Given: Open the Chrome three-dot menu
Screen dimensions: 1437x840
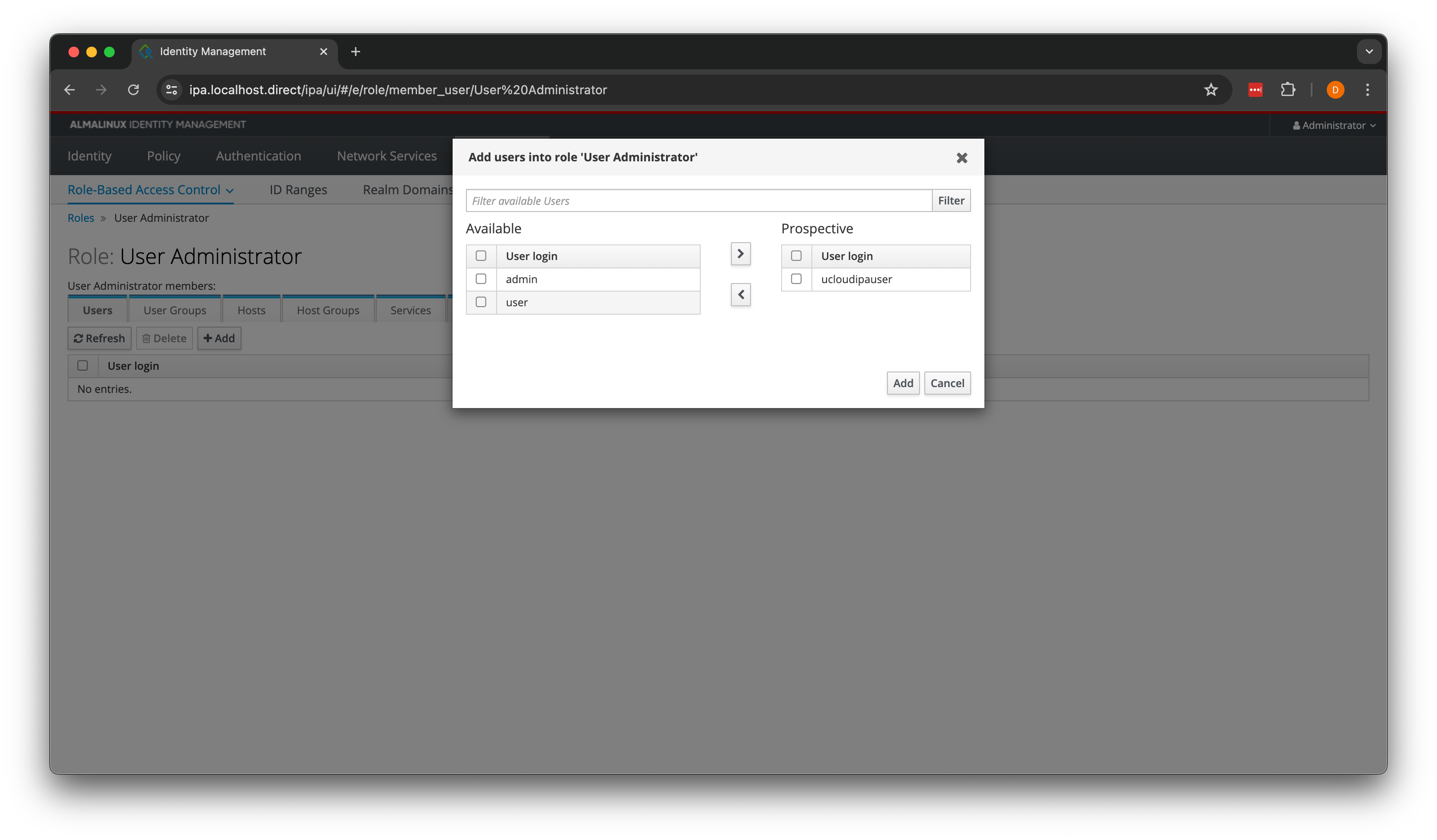Looking at the screenshot, I should point(1367,89).
